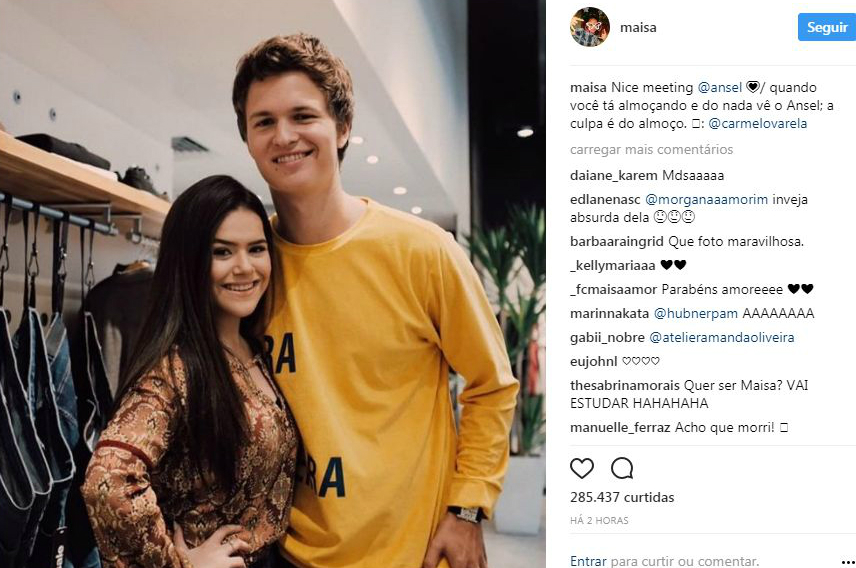Visit barbaaraingrid's commenter profile
This screenshot has width=856, height=568.
[617, 241]
